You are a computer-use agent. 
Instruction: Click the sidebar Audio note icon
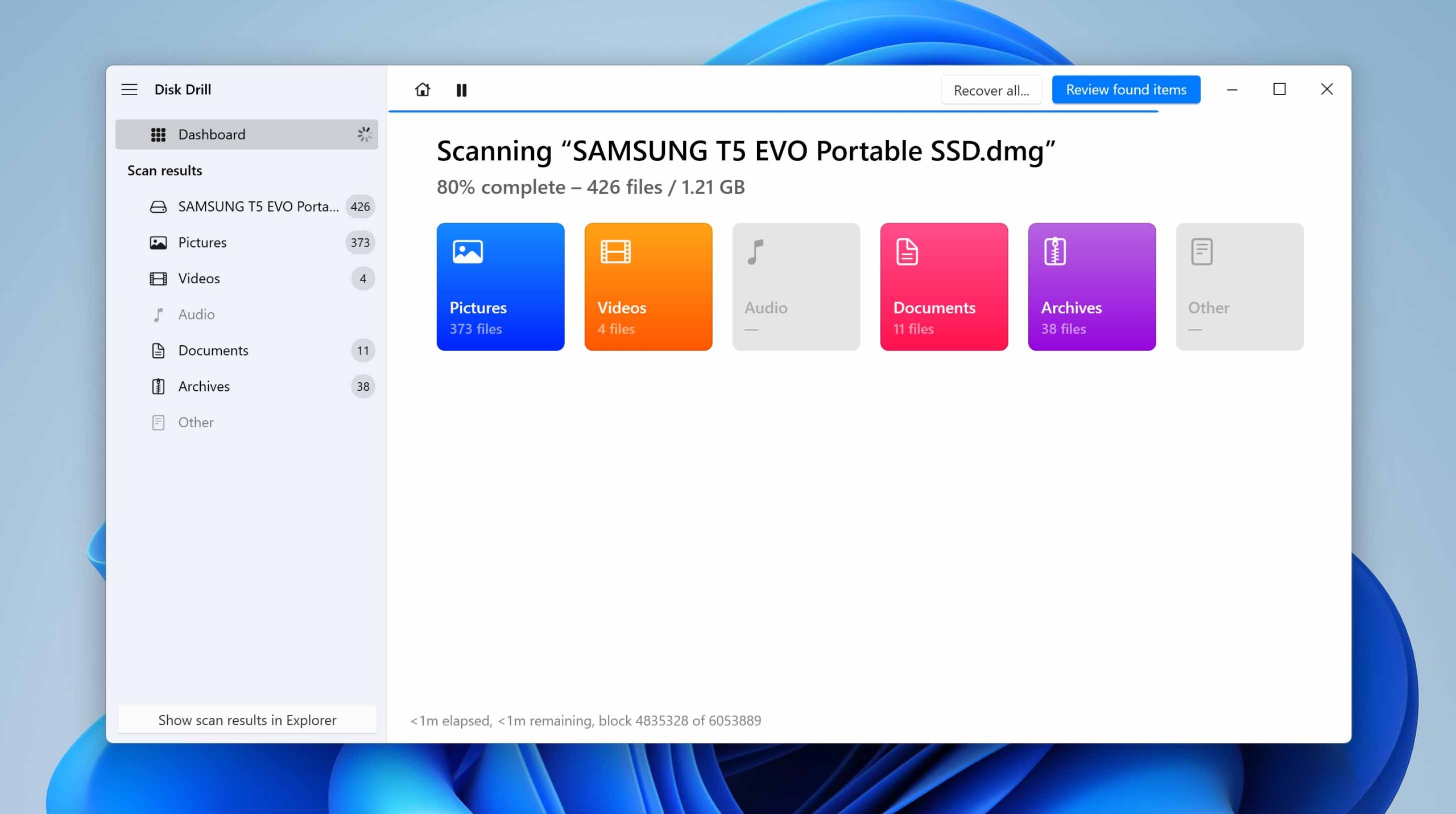pyautogui.click(x=158, y=315)
